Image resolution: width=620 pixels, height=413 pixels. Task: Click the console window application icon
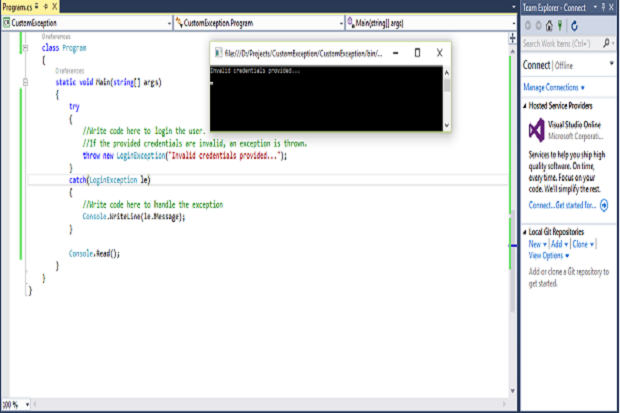tap(218, 53)
